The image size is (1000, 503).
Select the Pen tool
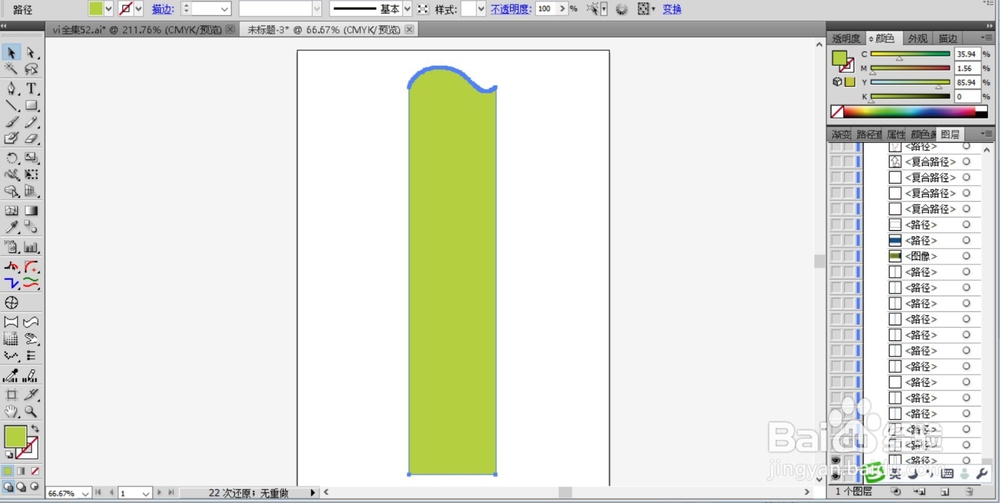(x=11, y=89)
